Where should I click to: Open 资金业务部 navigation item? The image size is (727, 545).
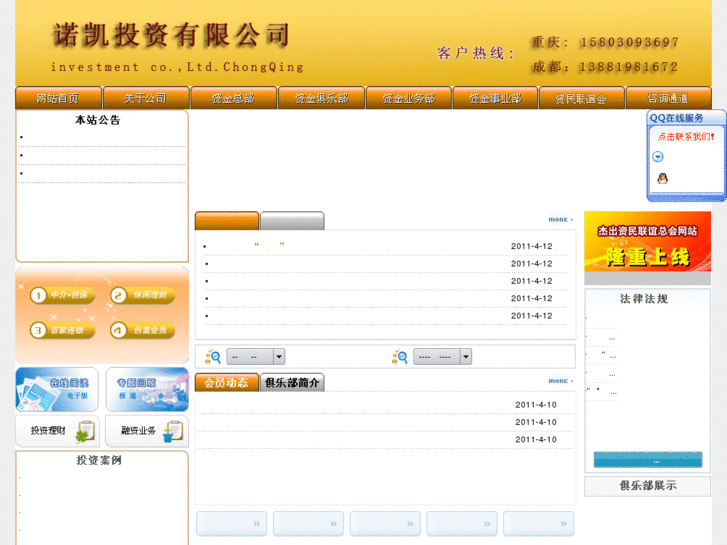click(x=408, y=98)
